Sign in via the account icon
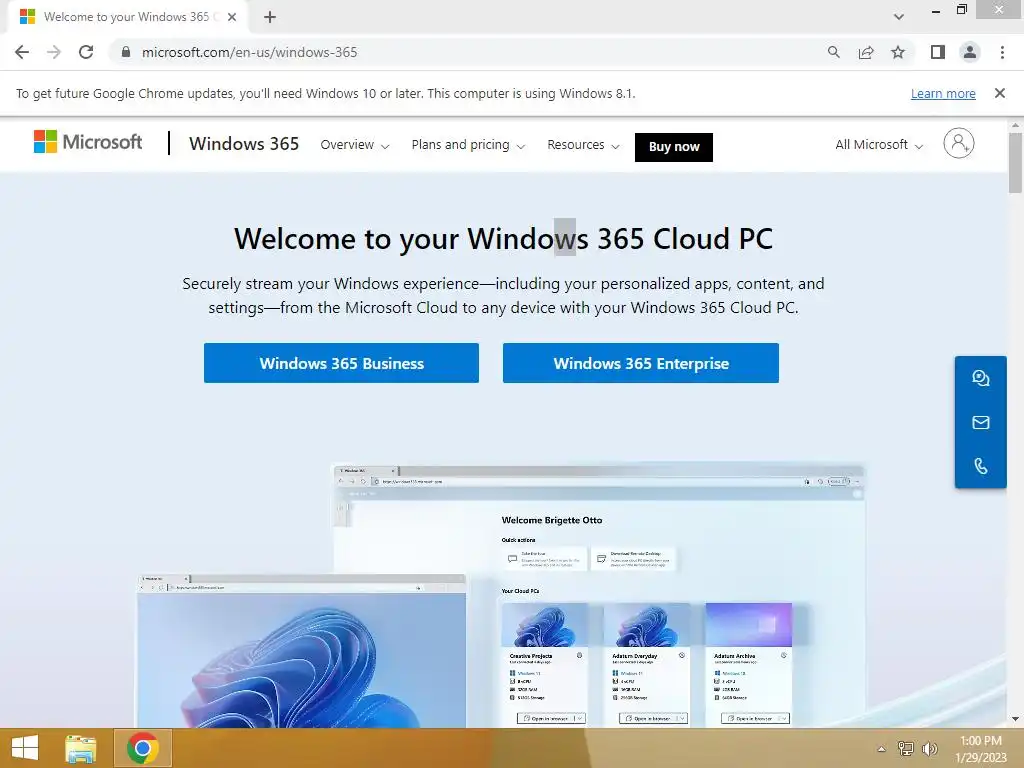Image resolution: width=1024 pixels, height=768 pixels. [959, 143]
